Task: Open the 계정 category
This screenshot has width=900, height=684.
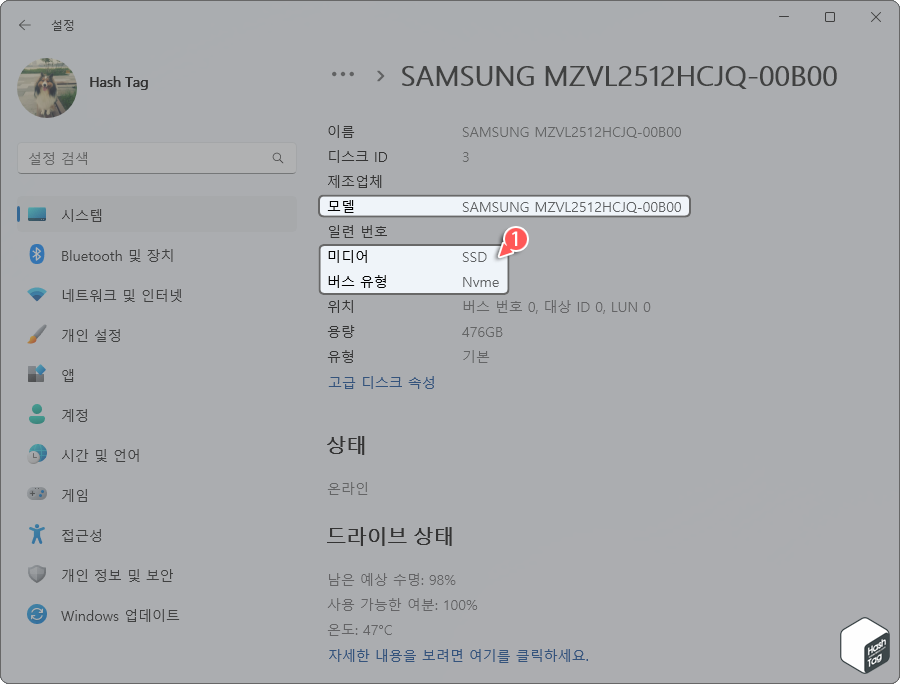Action: pyautogui.click(x=157, y=415)
